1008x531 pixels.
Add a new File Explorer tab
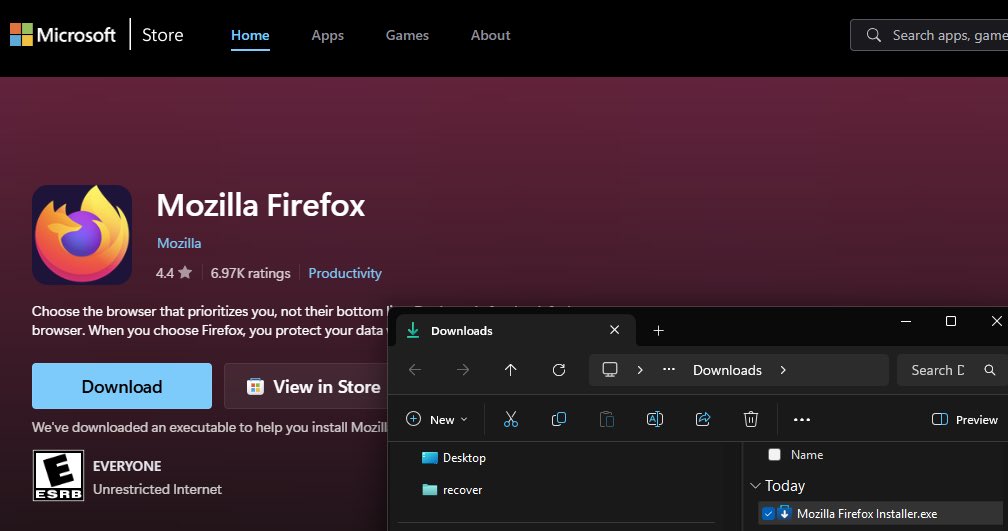658,330
